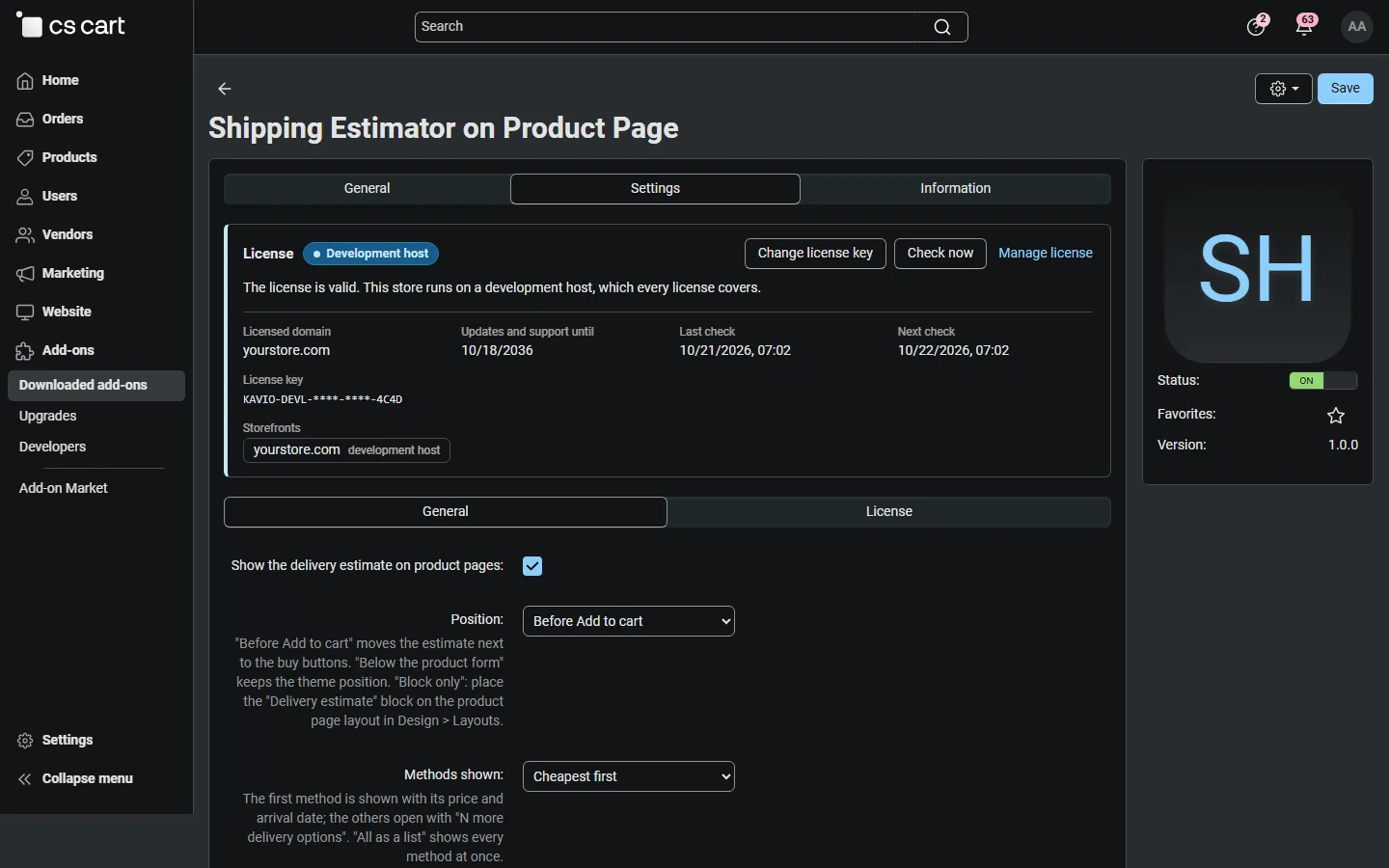
Task: Click Change license key
Action: pos(815,254)
